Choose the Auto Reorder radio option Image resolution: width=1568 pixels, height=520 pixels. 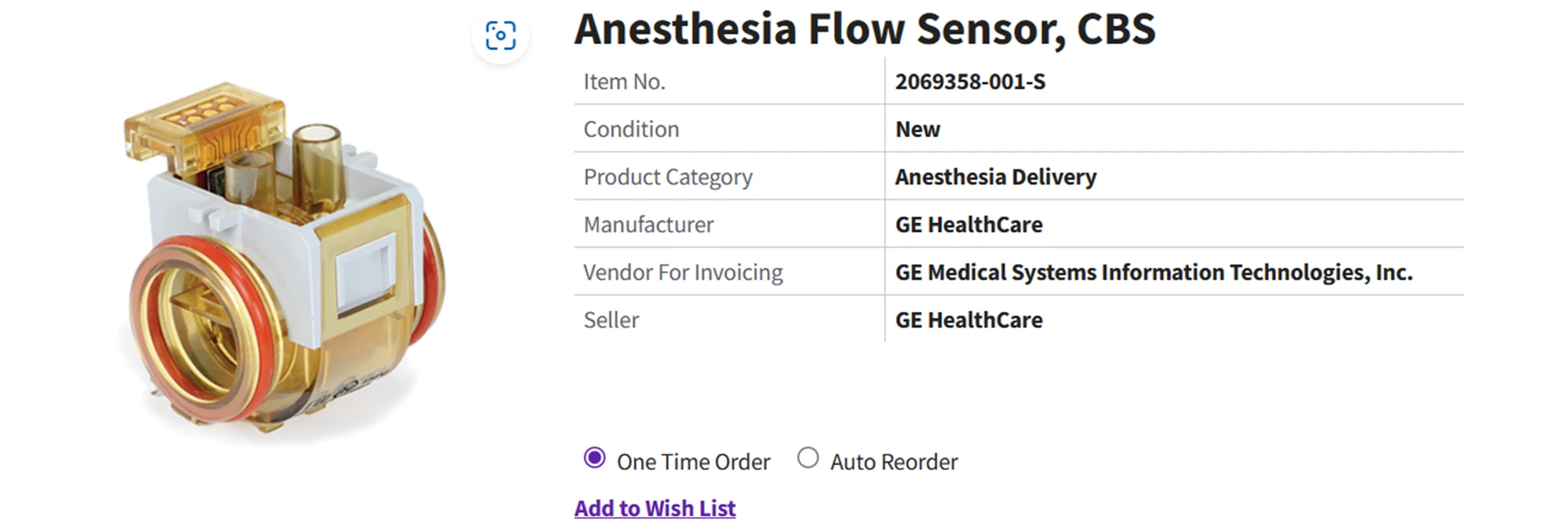[807, 458]
